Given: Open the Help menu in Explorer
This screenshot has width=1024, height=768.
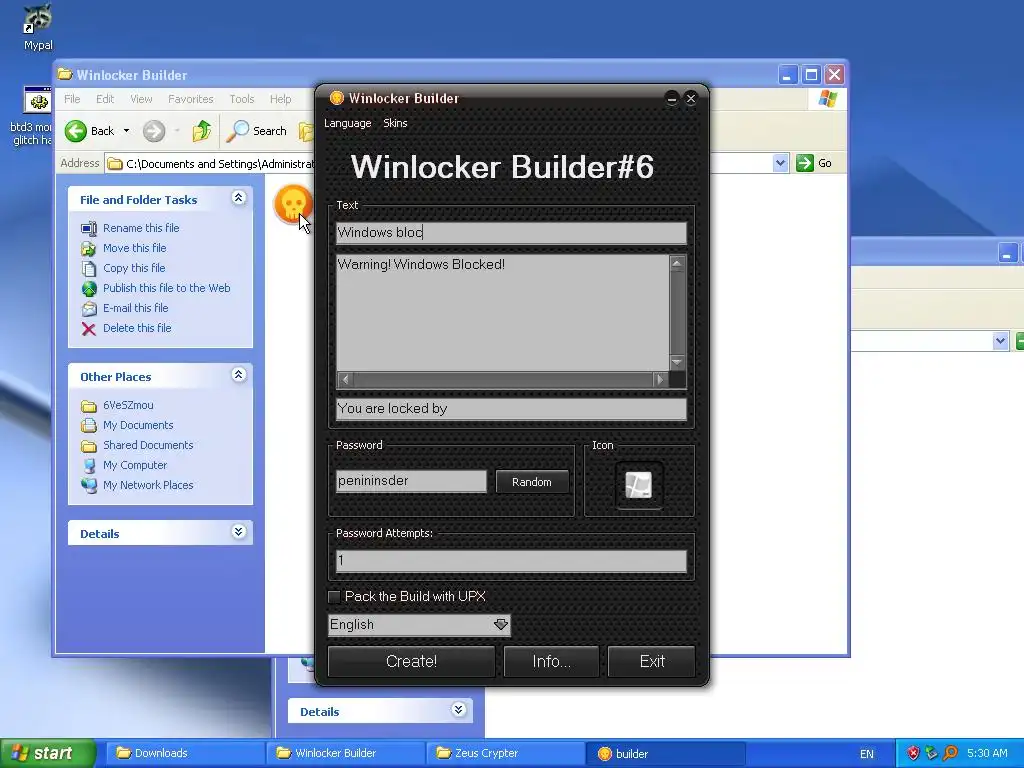Looking at the screenshot, I should 280,99.
